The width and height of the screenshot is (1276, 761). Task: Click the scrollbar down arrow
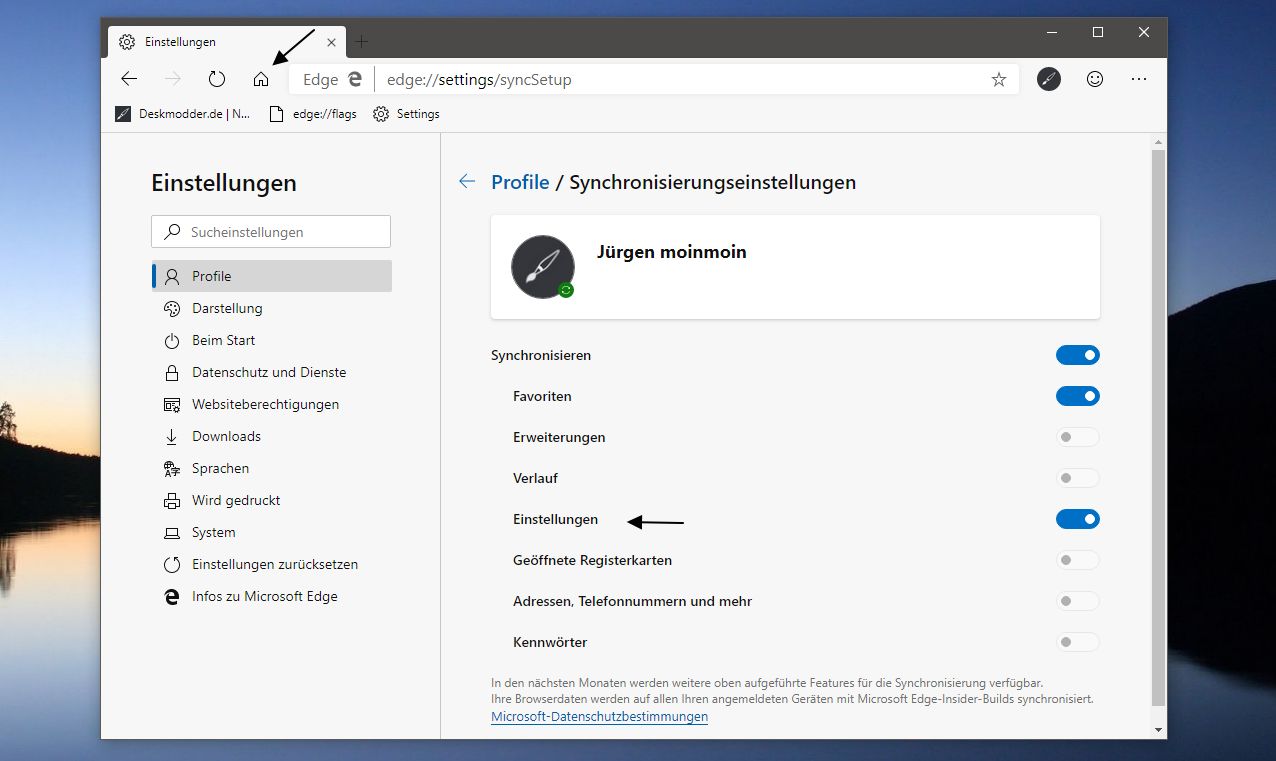(1158, 730)
